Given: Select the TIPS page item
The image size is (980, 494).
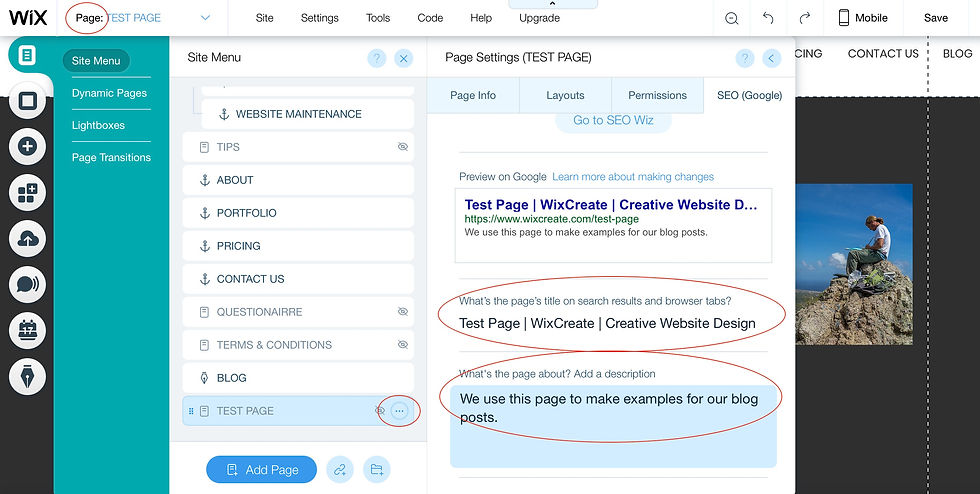Looking at the screenshot, I should coord(298,147).
